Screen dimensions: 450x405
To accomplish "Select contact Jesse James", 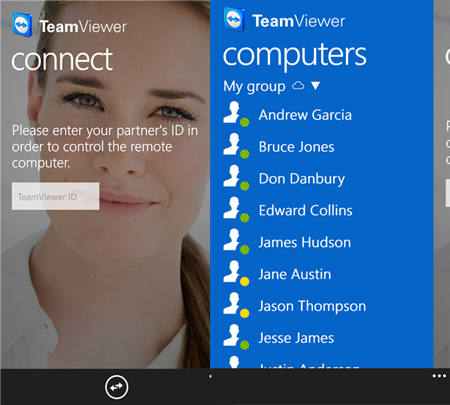I will (278, 338).
